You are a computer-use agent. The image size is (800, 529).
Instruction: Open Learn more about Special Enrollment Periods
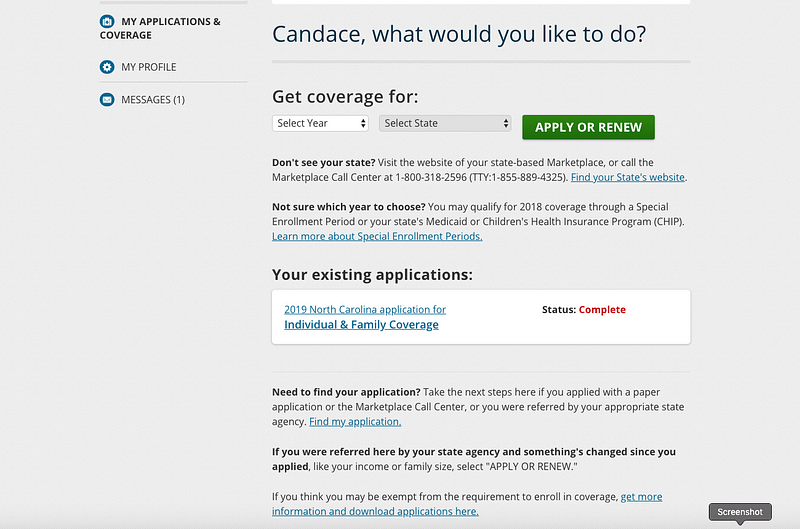377,236
